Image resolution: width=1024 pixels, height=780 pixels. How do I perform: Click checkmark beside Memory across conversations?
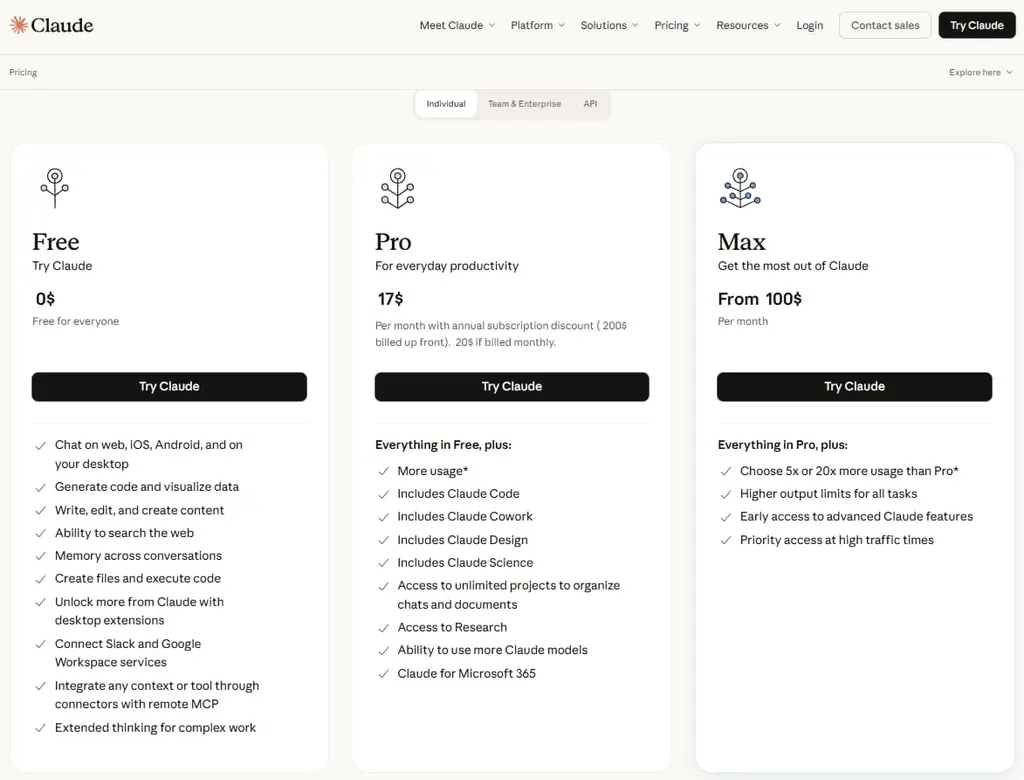tap(40, 557)
